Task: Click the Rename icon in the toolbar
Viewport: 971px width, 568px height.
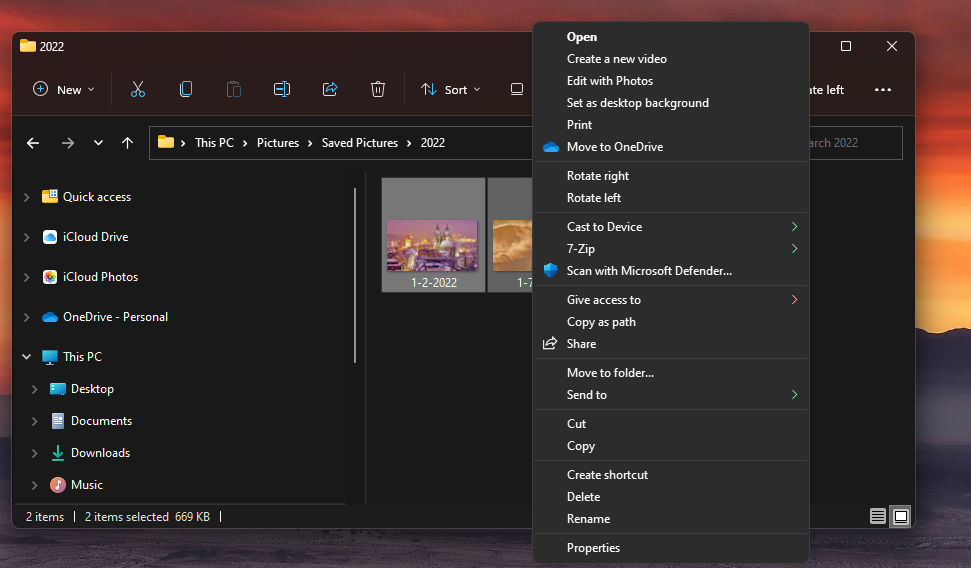Action: [x=282, y=89]
